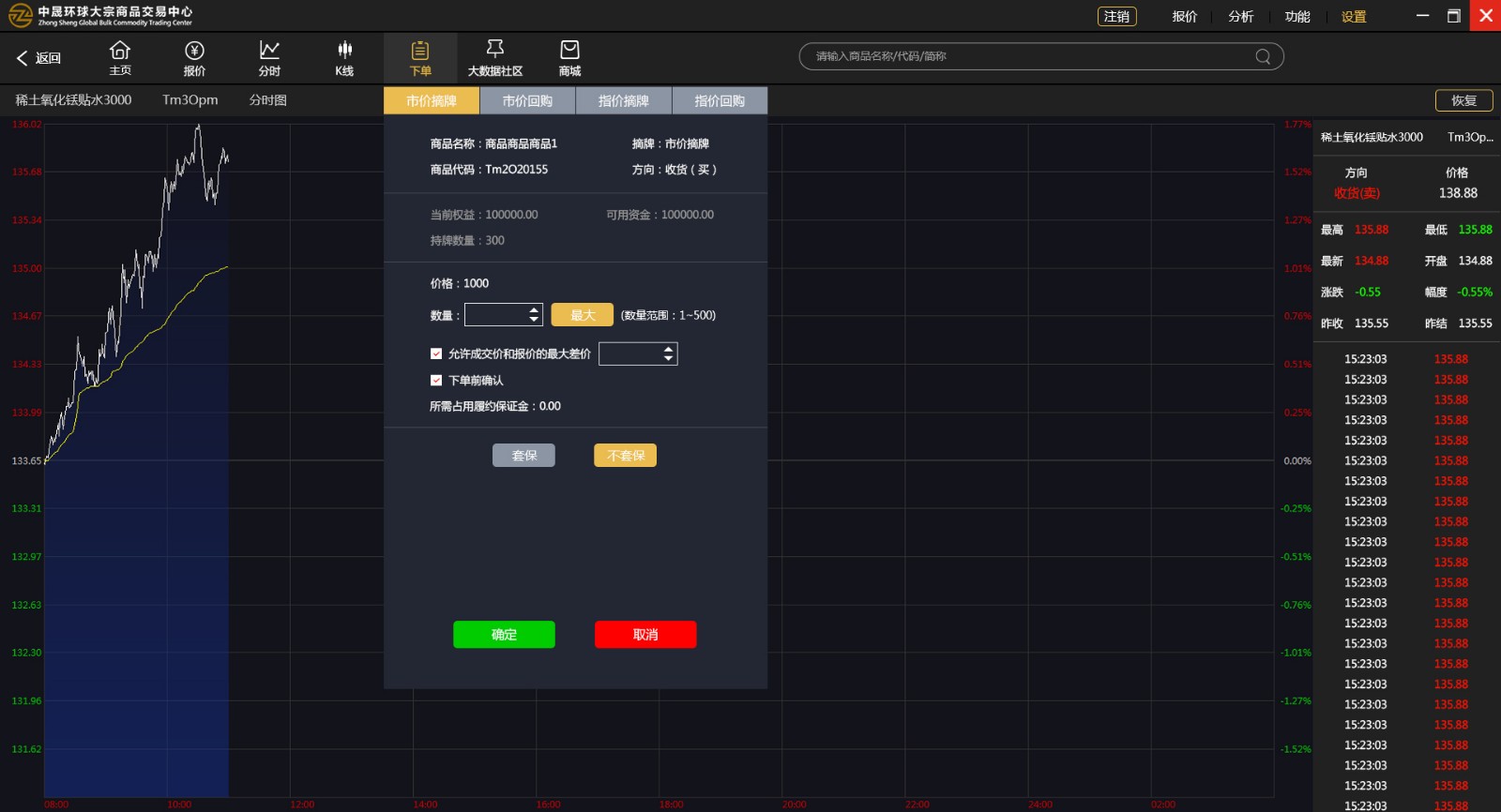Confirm order with green 确定 button
Screen dimensions: 1501x812
click(504, 635)
